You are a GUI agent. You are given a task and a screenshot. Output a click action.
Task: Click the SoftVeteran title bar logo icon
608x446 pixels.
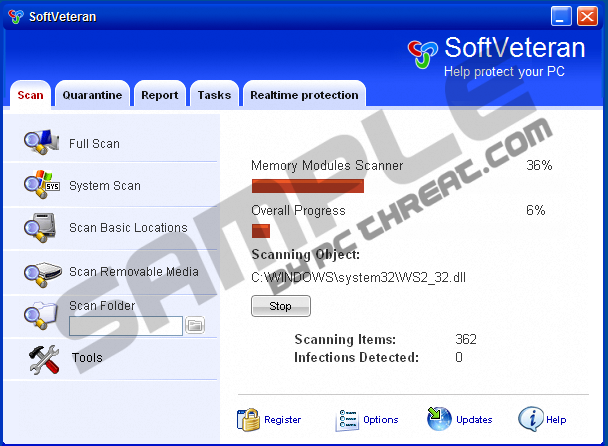16,16
